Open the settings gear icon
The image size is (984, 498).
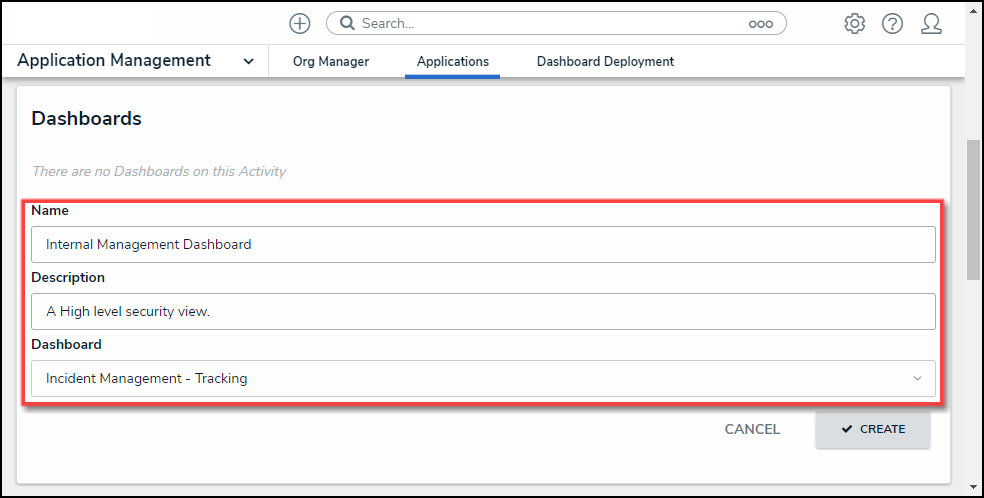coord(854,24)
